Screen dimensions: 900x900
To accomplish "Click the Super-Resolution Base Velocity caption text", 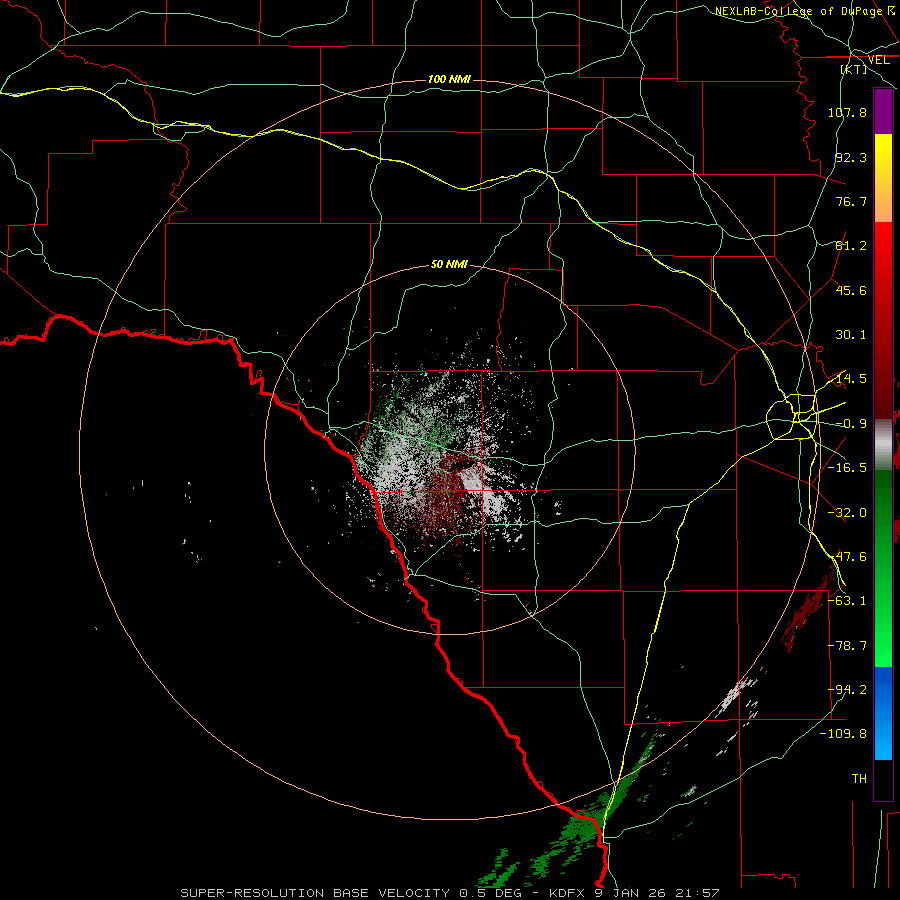I will point(449,893).
